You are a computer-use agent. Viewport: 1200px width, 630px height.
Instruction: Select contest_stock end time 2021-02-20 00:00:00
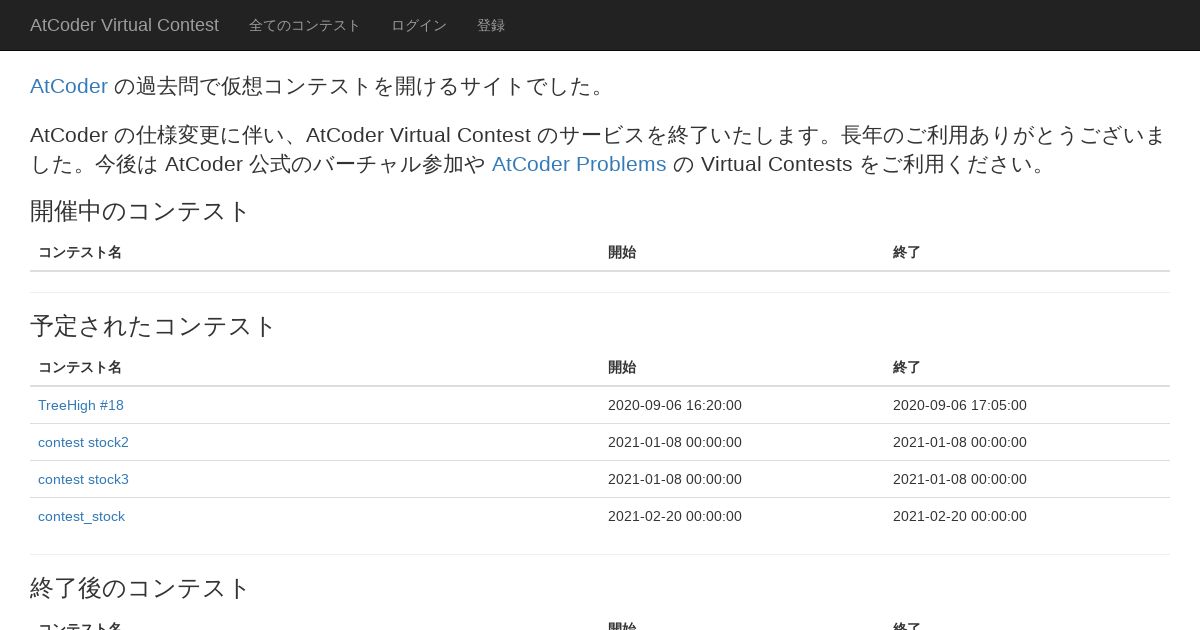(960, 516)
